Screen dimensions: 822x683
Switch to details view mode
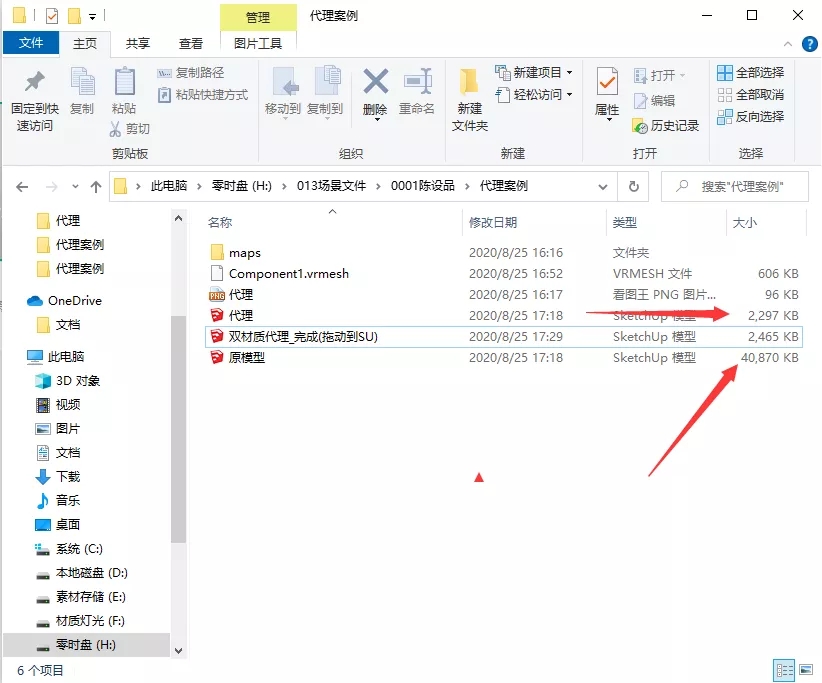(783, 670)
